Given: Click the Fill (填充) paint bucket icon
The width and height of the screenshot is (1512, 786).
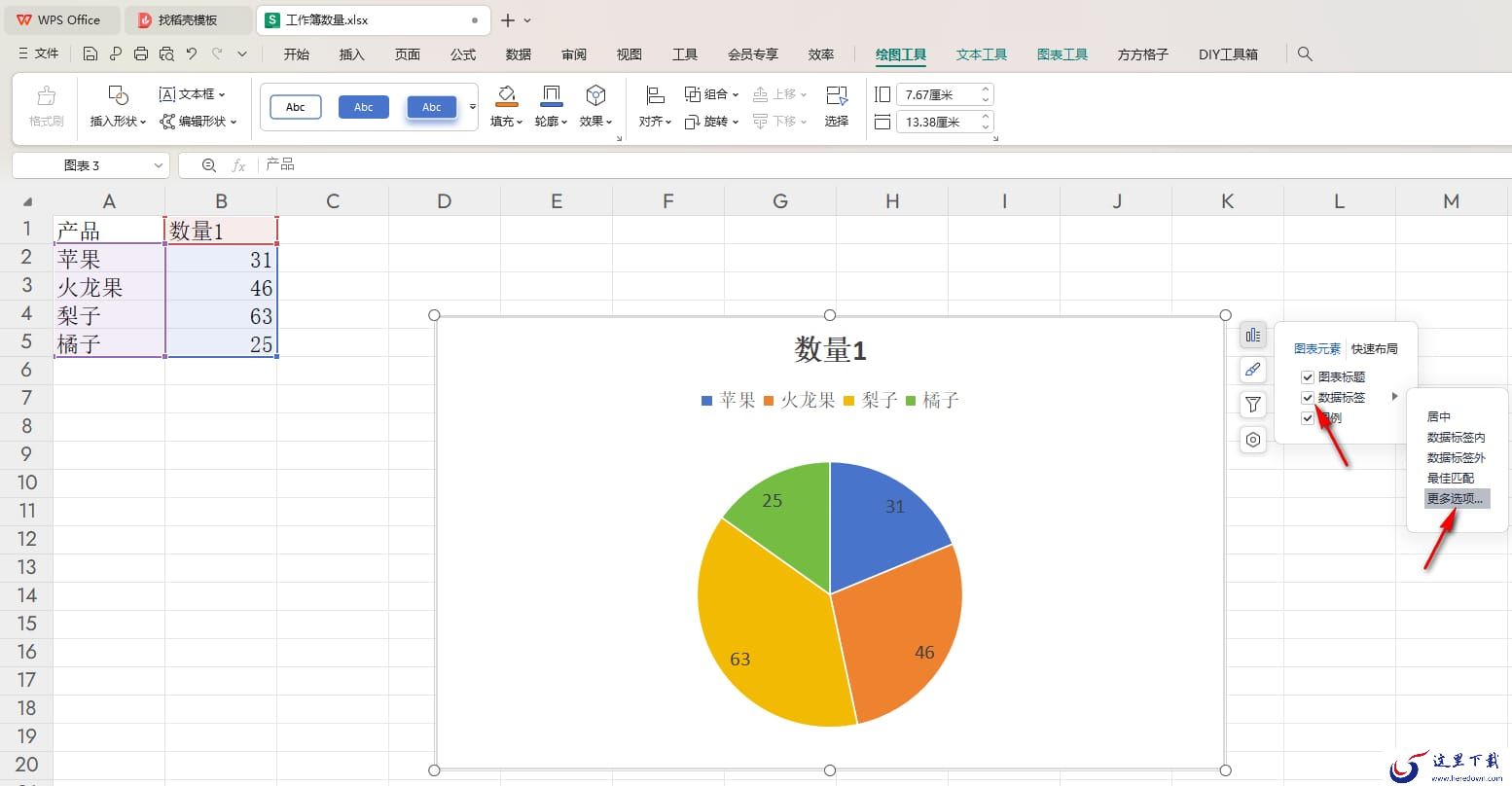Looking at the screenshot, I should click(506, 95).
